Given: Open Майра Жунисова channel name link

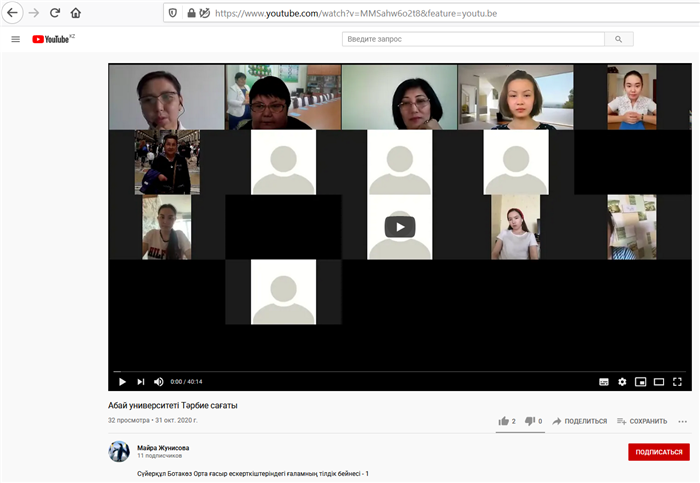Looking at the screenshot, I should [x=162, y=447].
